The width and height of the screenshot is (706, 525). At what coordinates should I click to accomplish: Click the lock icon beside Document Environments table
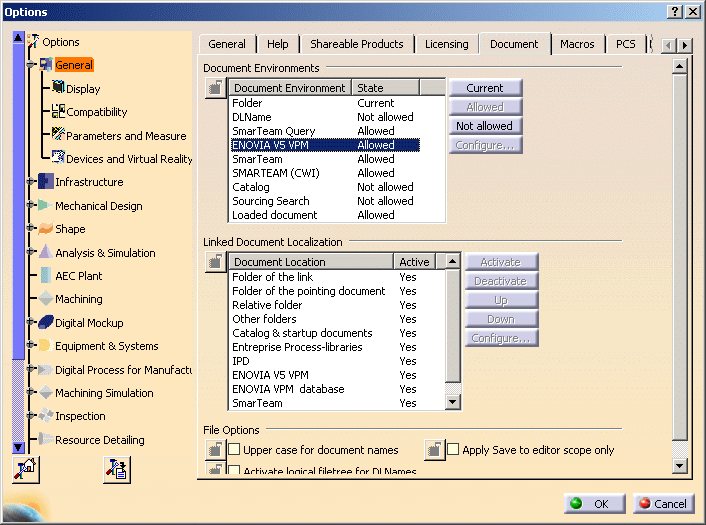tap(215, 88)
